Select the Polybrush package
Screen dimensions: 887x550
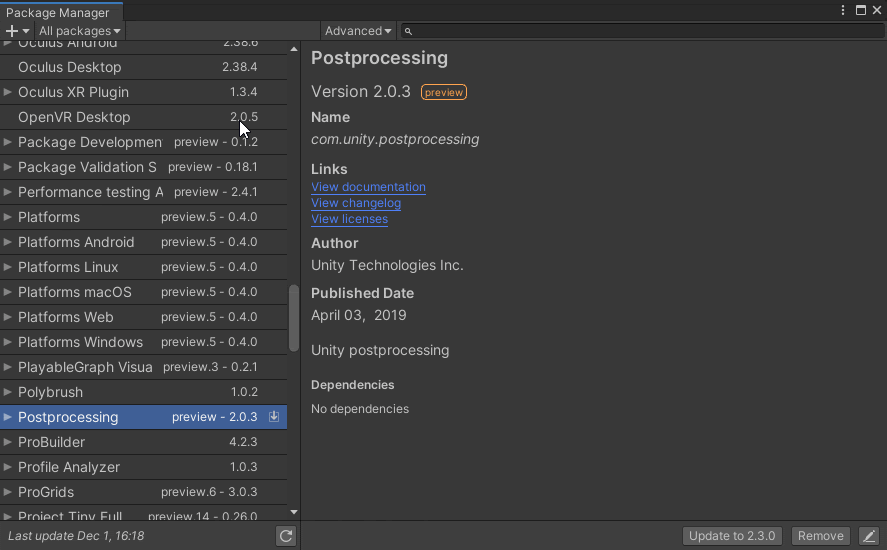point(143,392)
